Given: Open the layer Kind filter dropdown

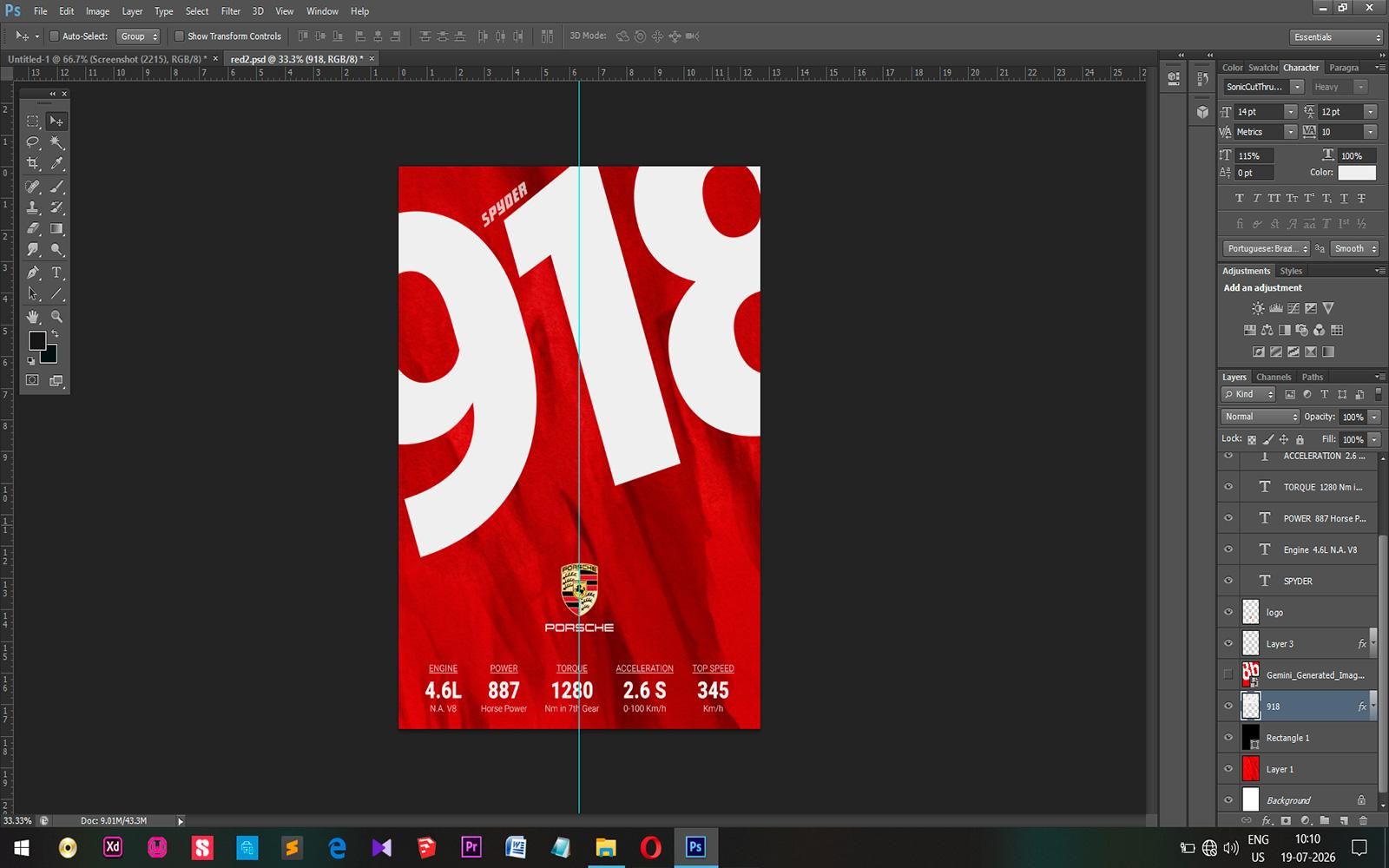Looking at the screenshot, I should [1248, 394].
